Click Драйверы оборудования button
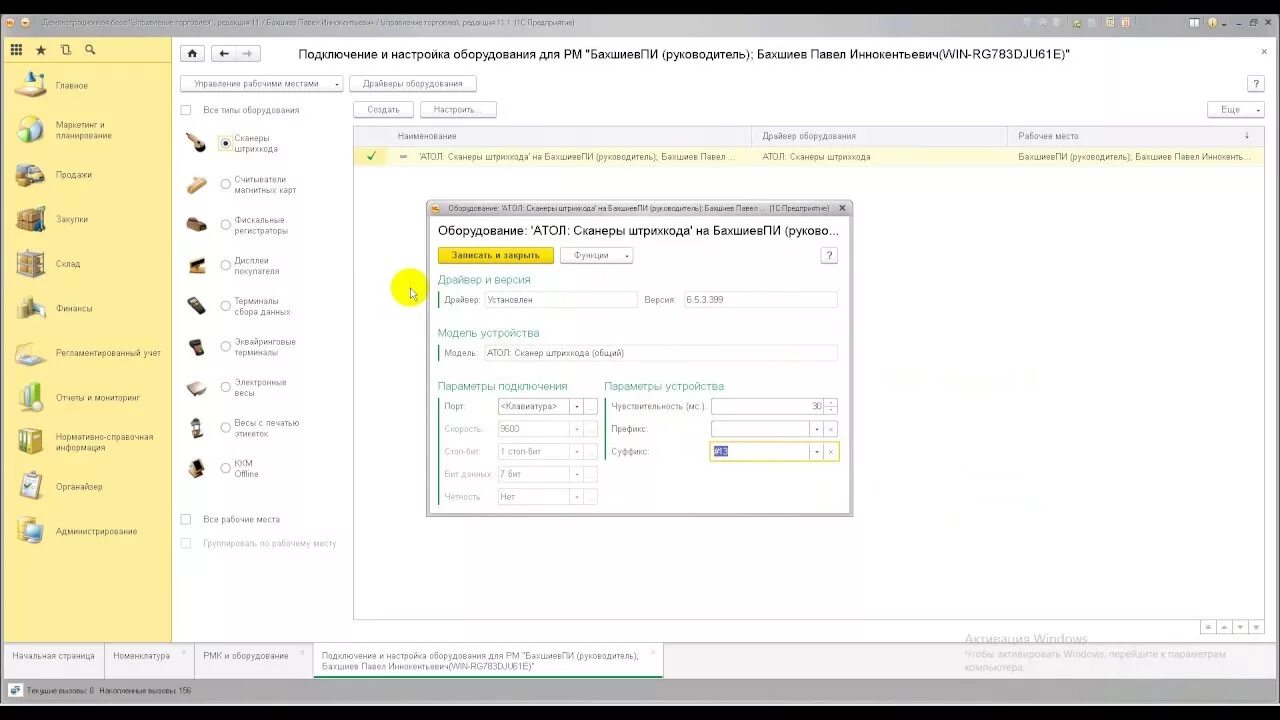Screen dimensions: 1280x720 (412, 84)
